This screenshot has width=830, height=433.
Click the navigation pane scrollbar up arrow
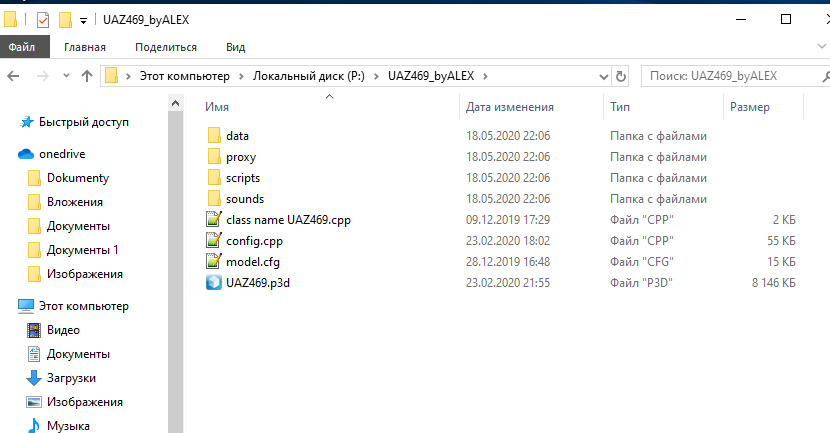(175, 104)
